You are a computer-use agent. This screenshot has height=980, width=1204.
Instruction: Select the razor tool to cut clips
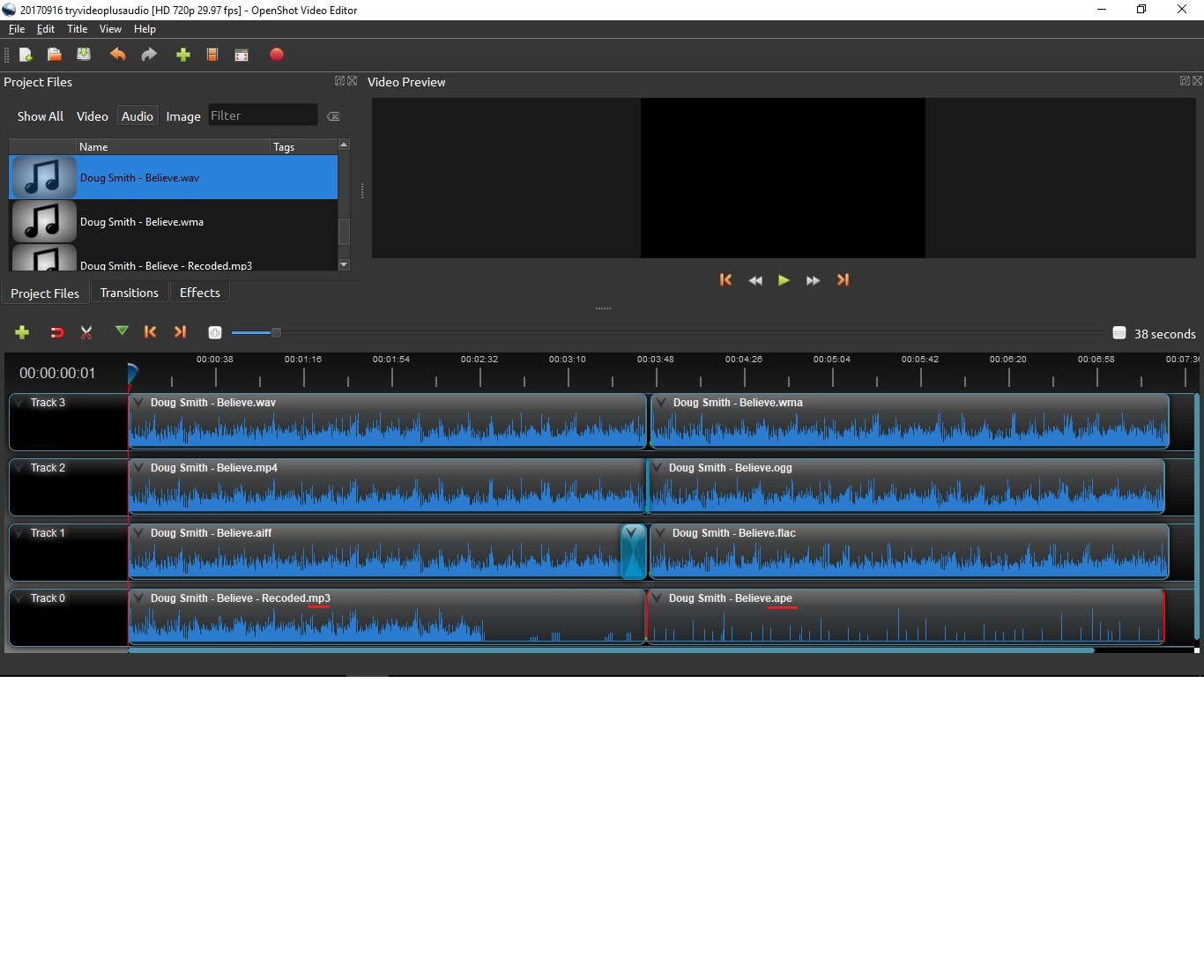click(x=86, y=332)
